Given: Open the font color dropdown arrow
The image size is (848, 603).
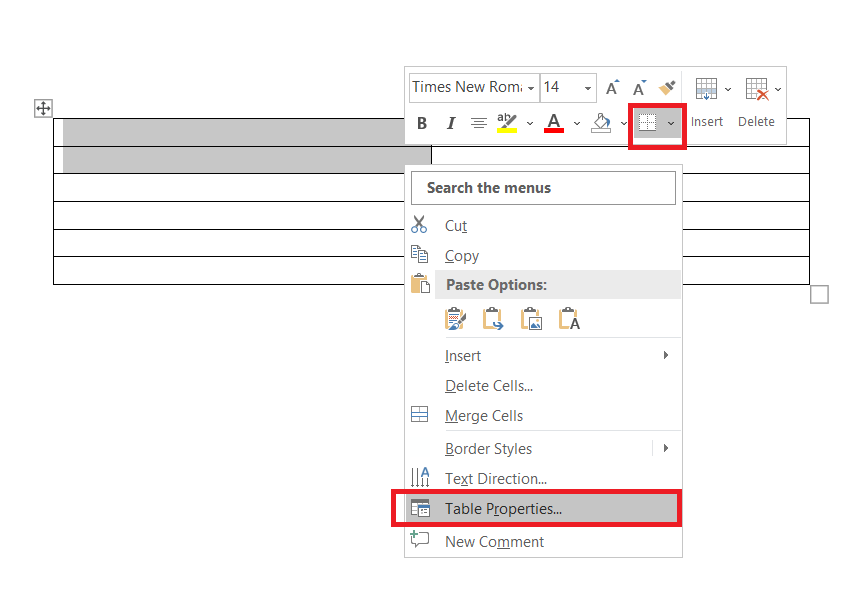Looking at the screenshot, I should (x=577, y=123).
